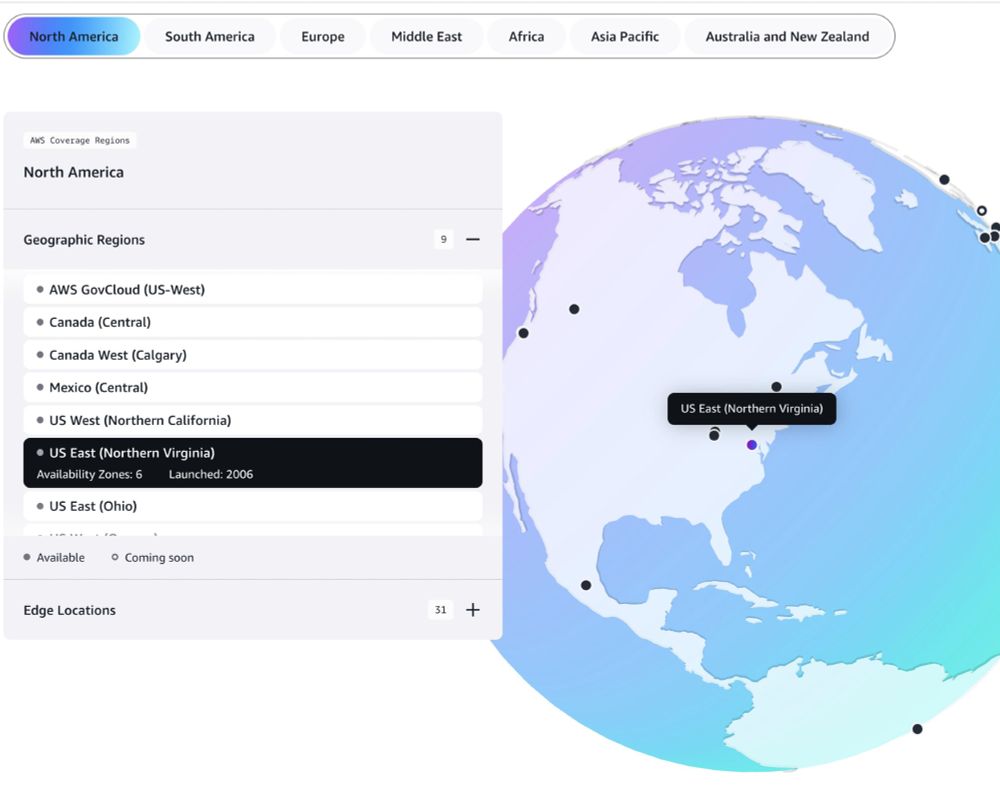Click the Canada West Calgary dot on globe
This screenshot has width=1000, height=798.
coord(574,309)
